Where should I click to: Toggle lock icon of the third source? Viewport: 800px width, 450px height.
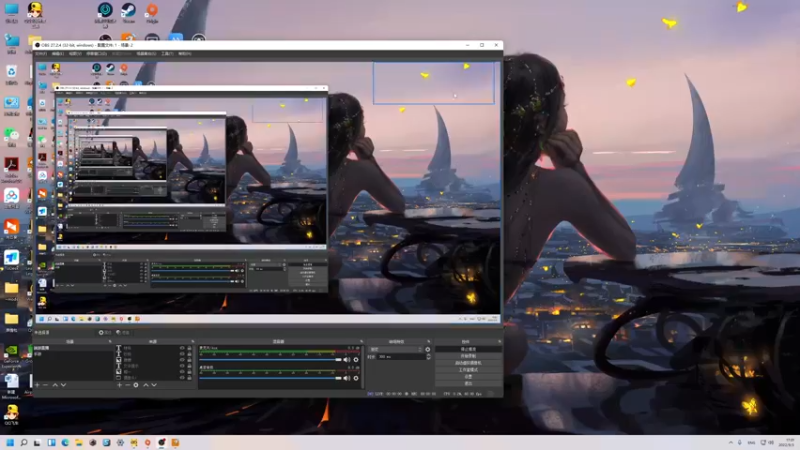pos(189,360)
